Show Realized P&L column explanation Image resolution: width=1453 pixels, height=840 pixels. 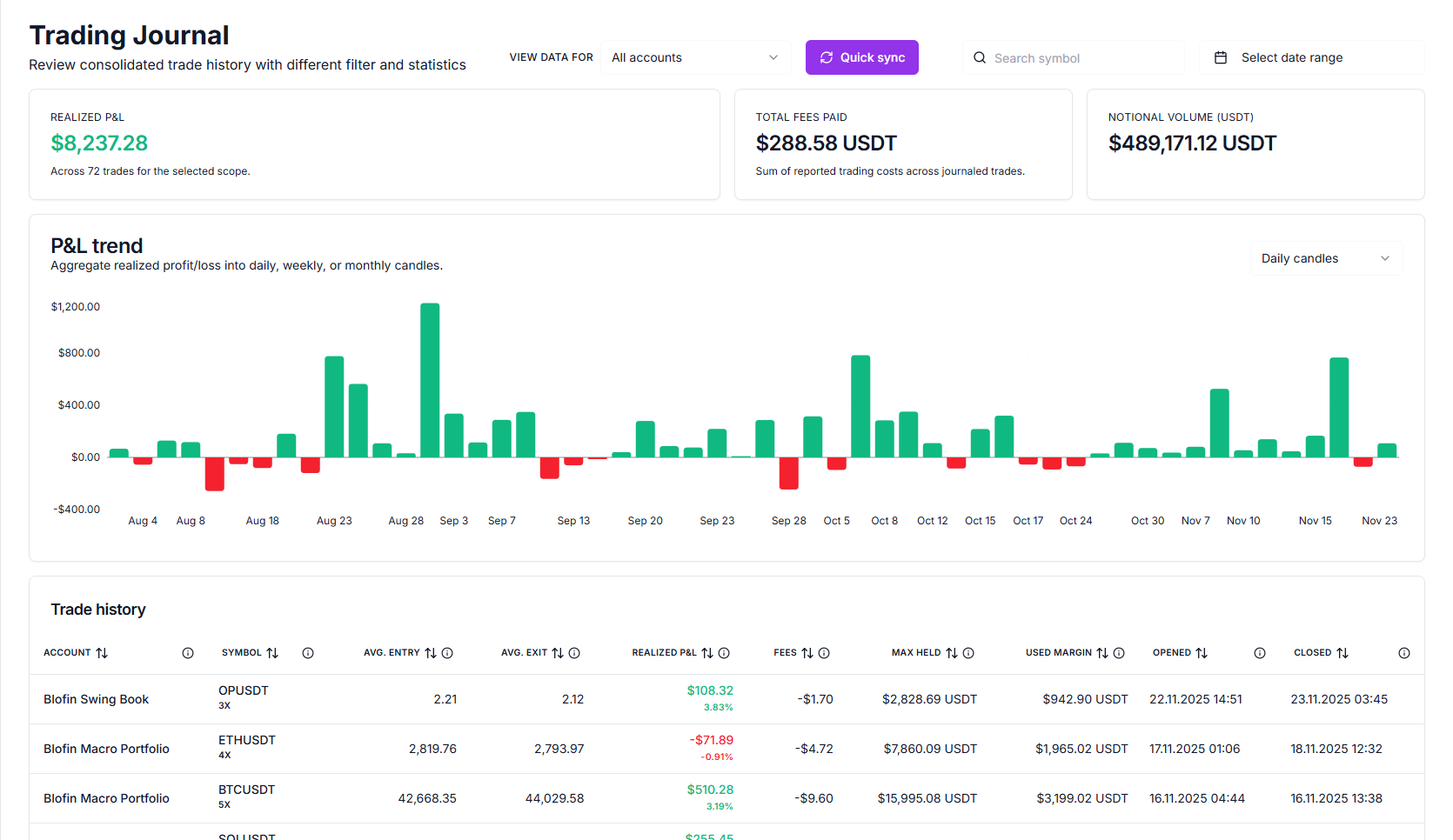tap(726, 652)
